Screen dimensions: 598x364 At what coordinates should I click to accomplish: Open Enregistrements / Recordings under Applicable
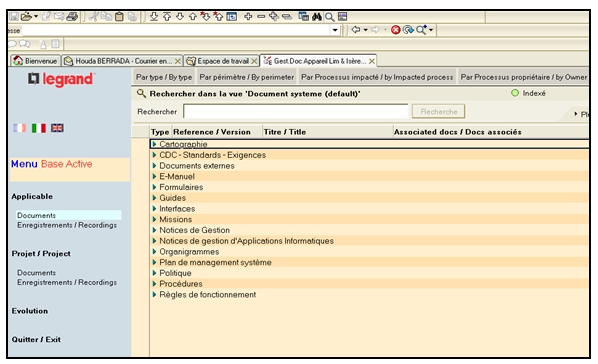coord(67,225)
